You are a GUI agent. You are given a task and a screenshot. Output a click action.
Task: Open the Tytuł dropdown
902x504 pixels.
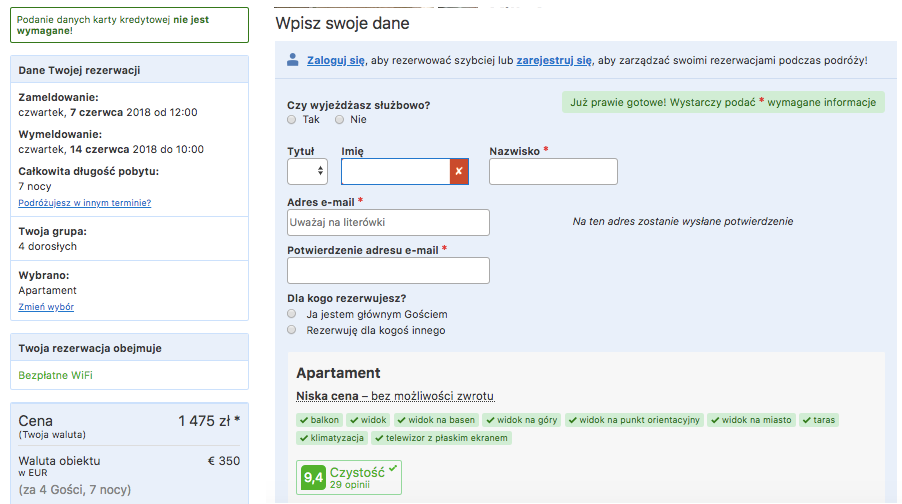[x=307, y=171]
